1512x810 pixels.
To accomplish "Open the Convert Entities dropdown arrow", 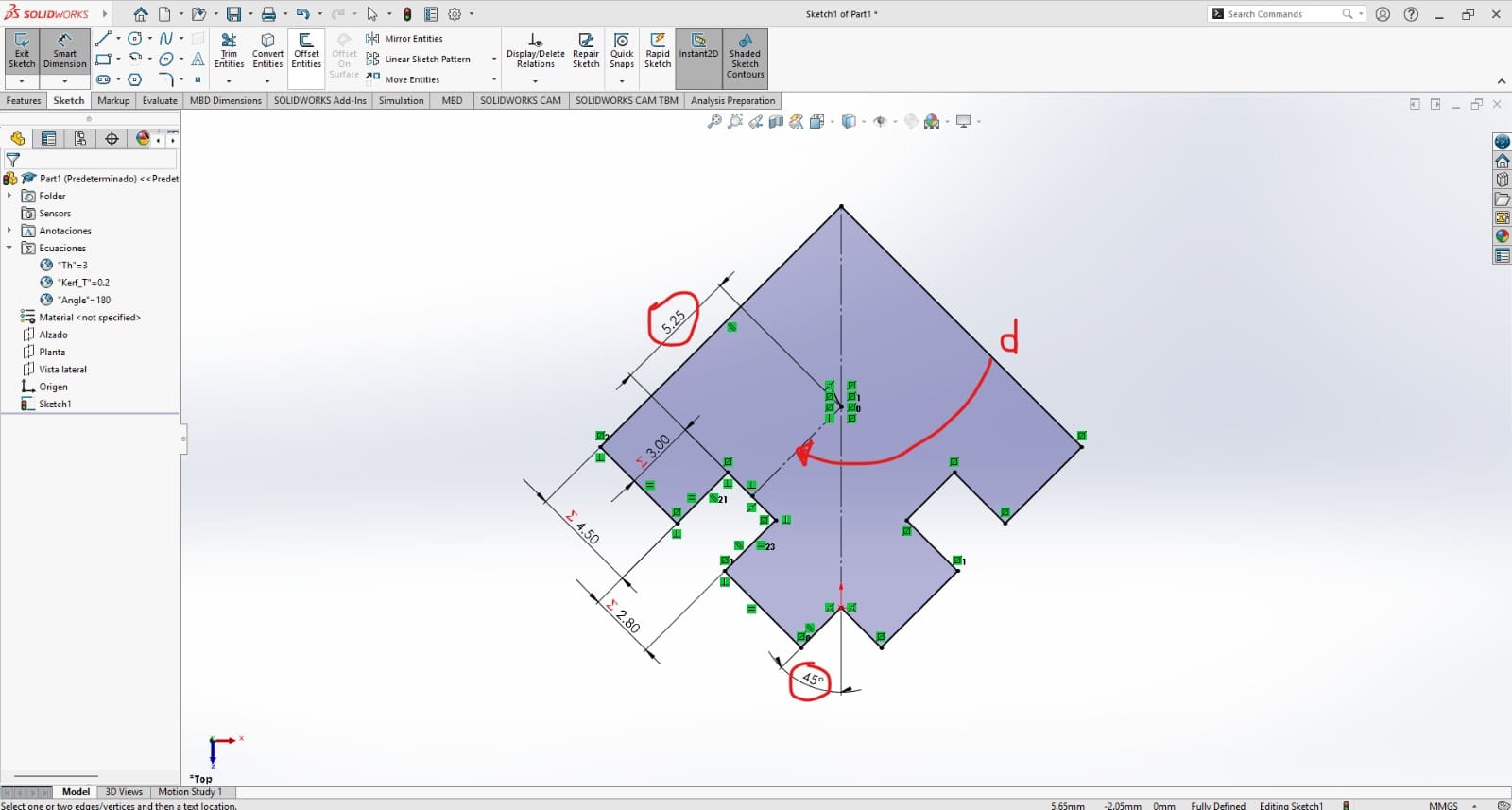I will pos(267,81).
